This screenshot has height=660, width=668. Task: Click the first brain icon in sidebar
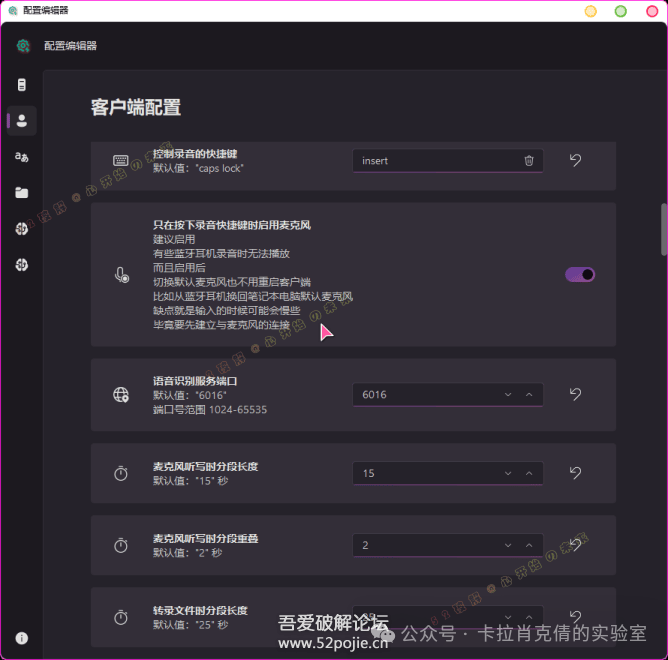click(21, 229)
